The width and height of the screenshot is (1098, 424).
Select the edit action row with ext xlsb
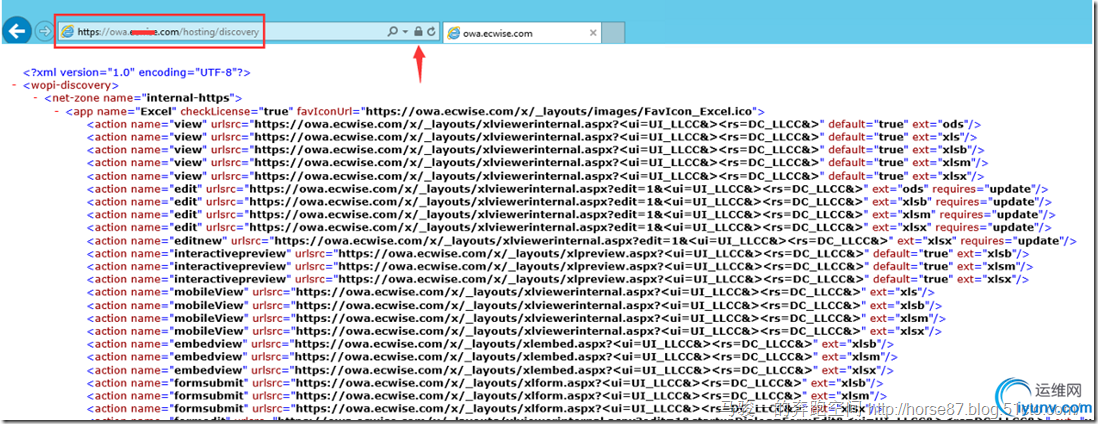point(569,202)
